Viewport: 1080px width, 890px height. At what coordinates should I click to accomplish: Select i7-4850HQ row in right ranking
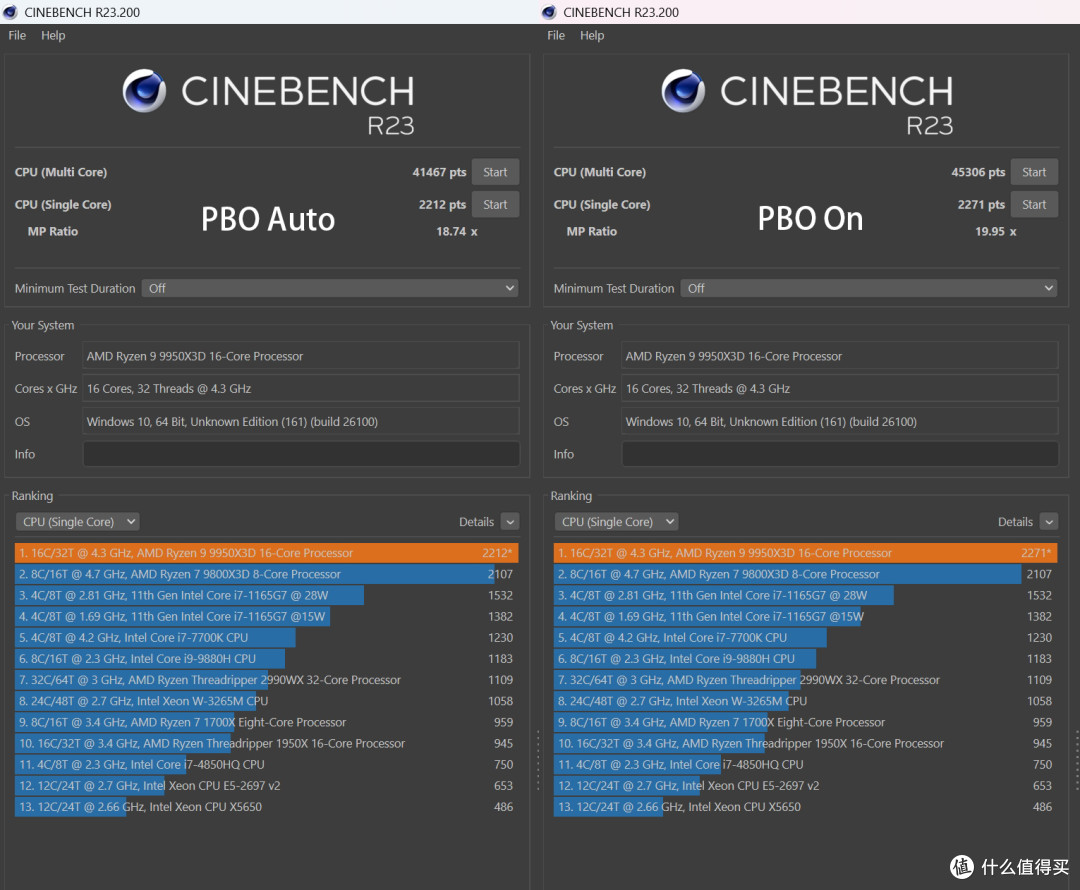pos(805,765)
